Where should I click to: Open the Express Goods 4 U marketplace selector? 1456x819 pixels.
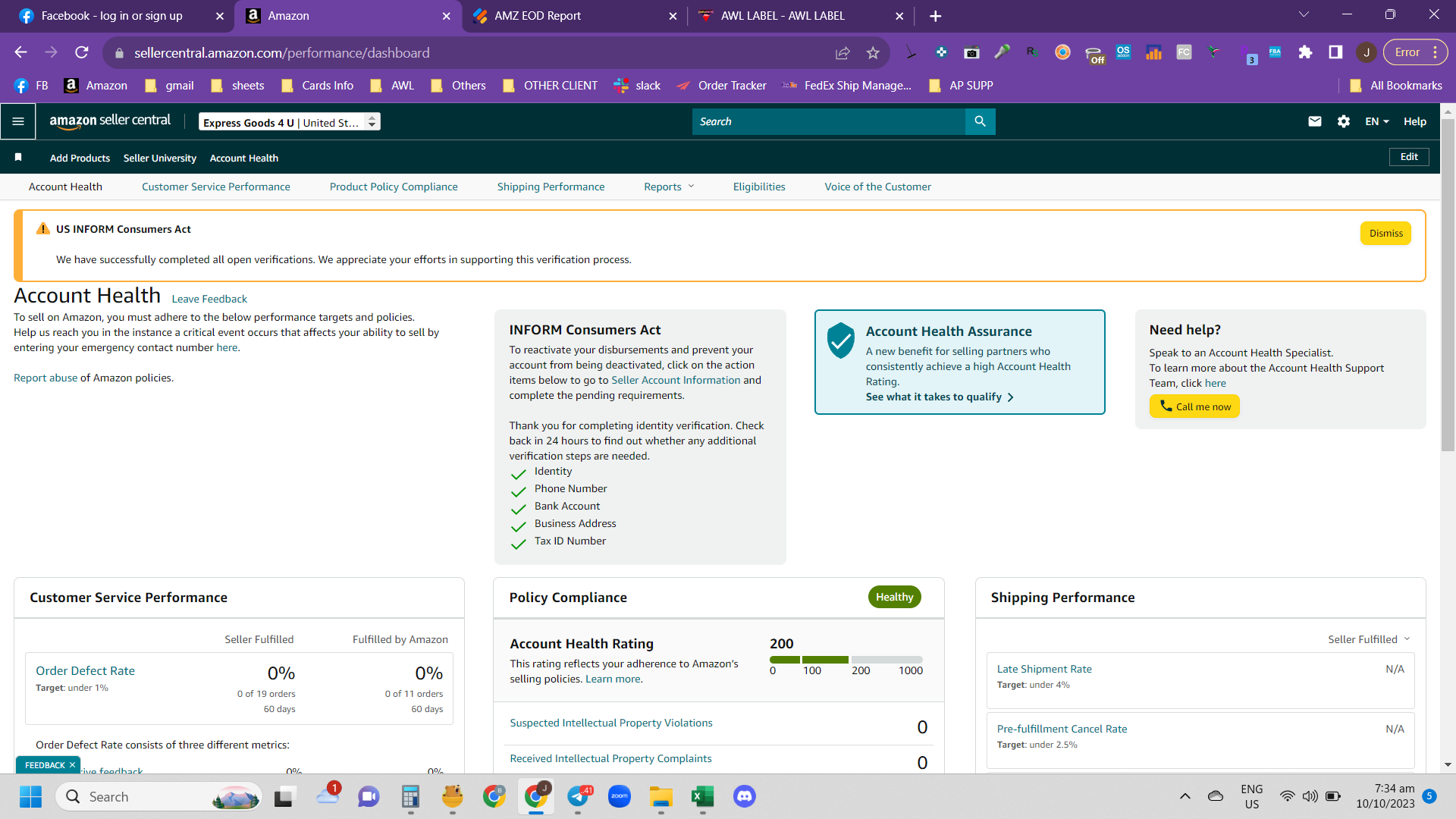coord(290,122)
